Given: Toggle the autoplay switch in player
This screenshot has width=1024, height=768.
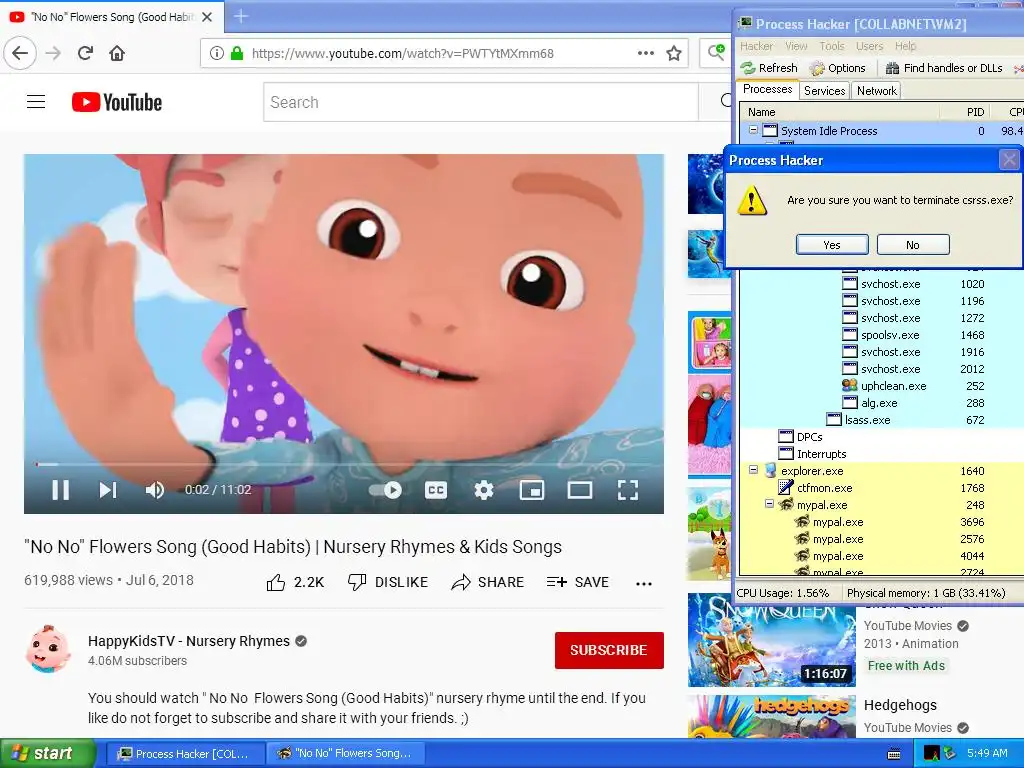Looking at the screenshot, I should click(x=386, y=490).
